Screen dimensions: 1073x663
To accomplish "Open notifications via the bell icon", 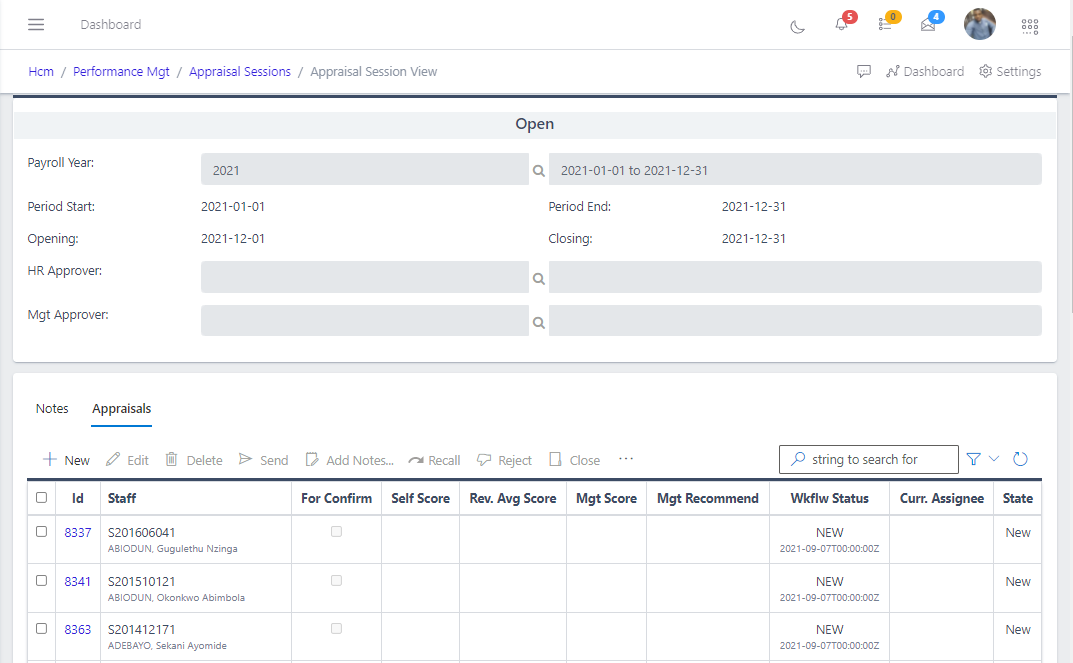I will 840,24.
